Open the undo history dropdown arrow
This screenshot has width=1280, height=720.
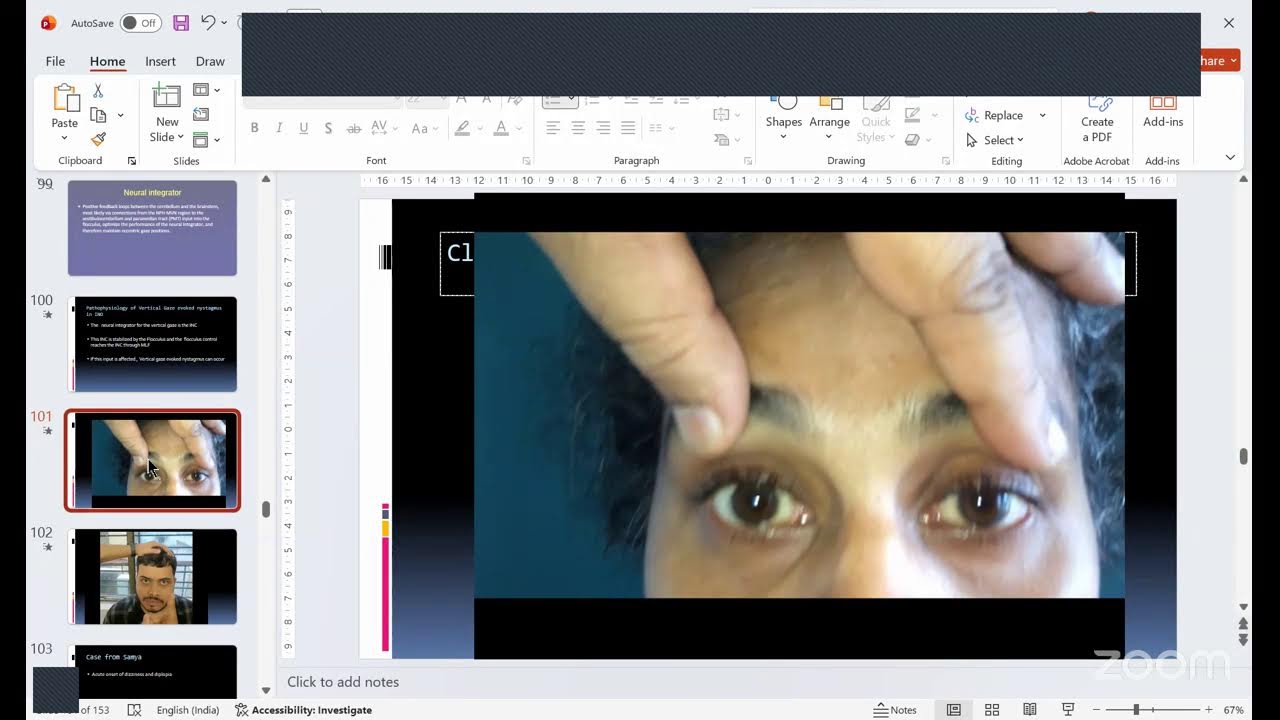[224, 23]
